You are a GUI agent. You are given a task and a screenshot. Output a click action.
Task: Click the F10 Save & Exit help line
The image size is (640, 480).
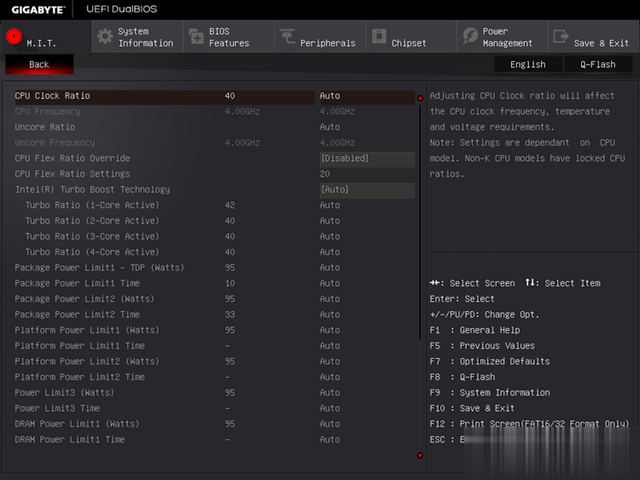point(472,408)
